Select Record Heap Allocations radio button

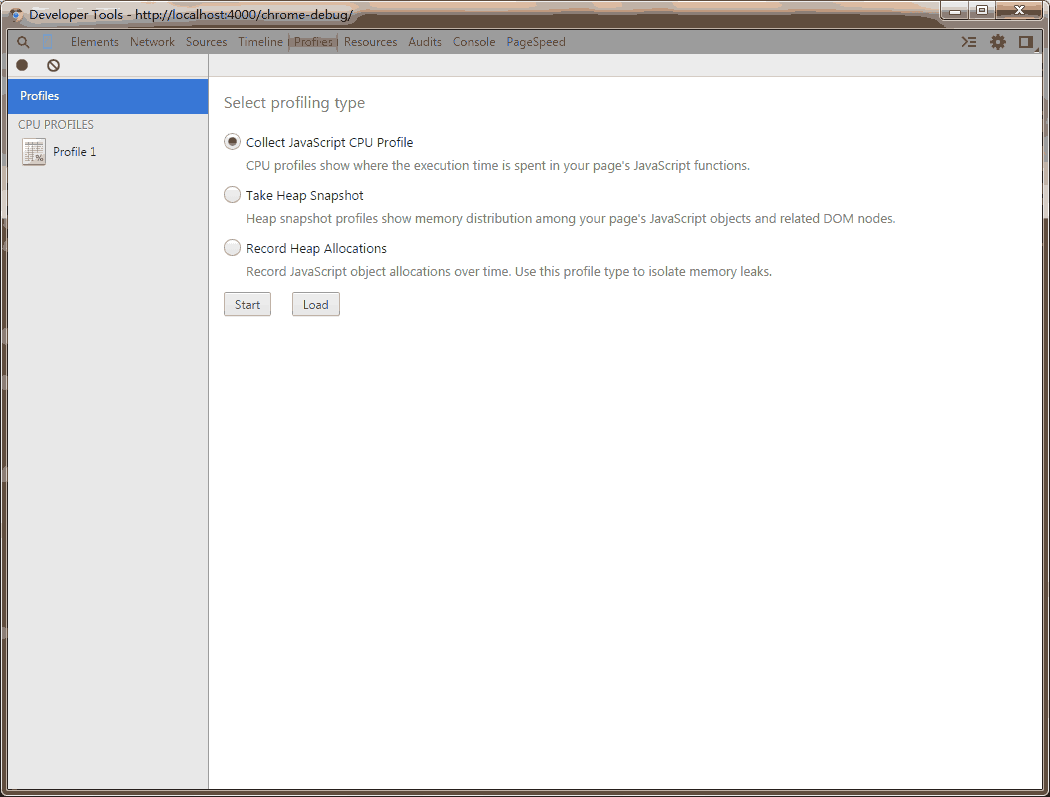(232, 248)
